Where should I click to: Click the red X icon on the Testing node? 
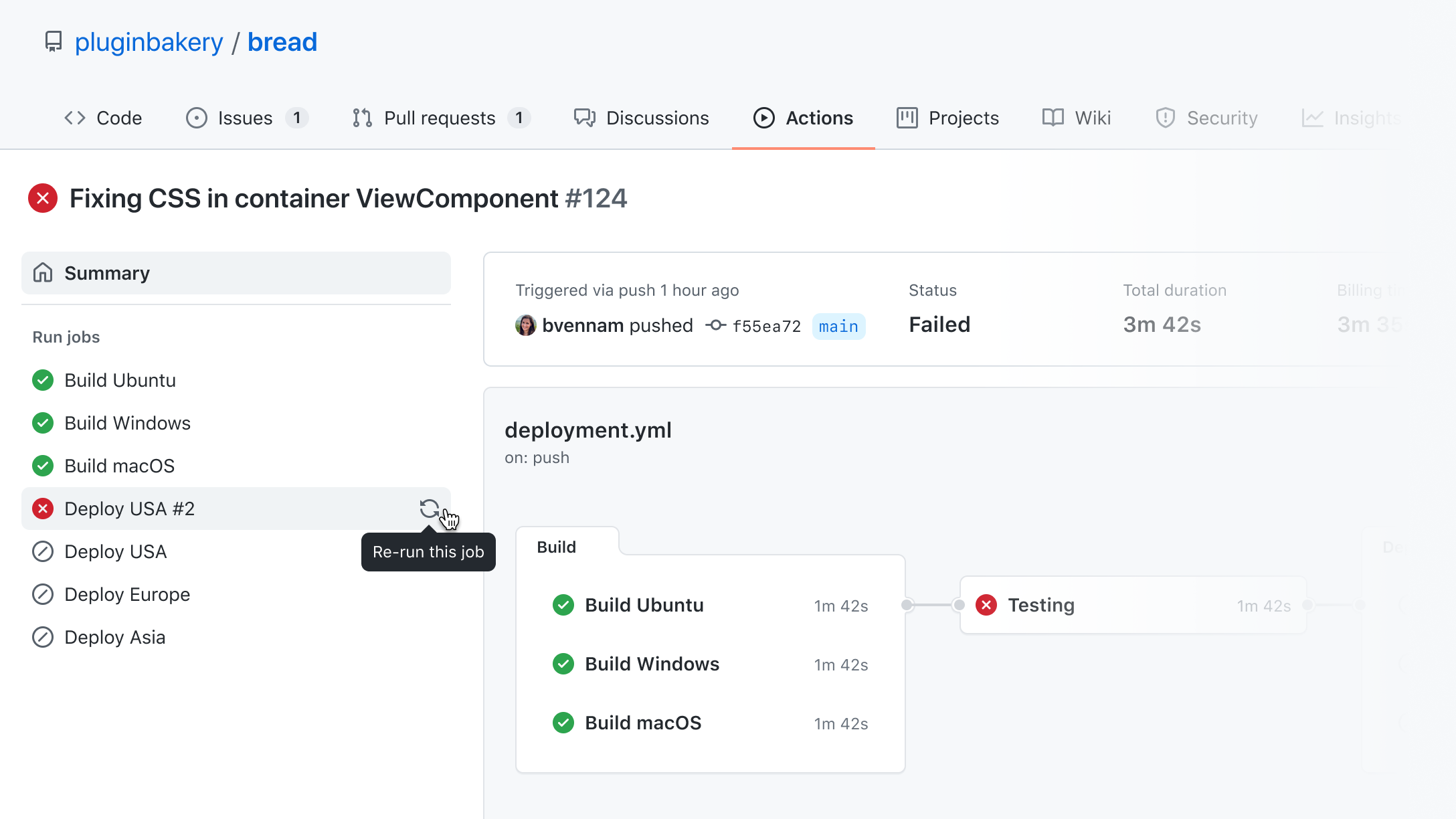986,605
